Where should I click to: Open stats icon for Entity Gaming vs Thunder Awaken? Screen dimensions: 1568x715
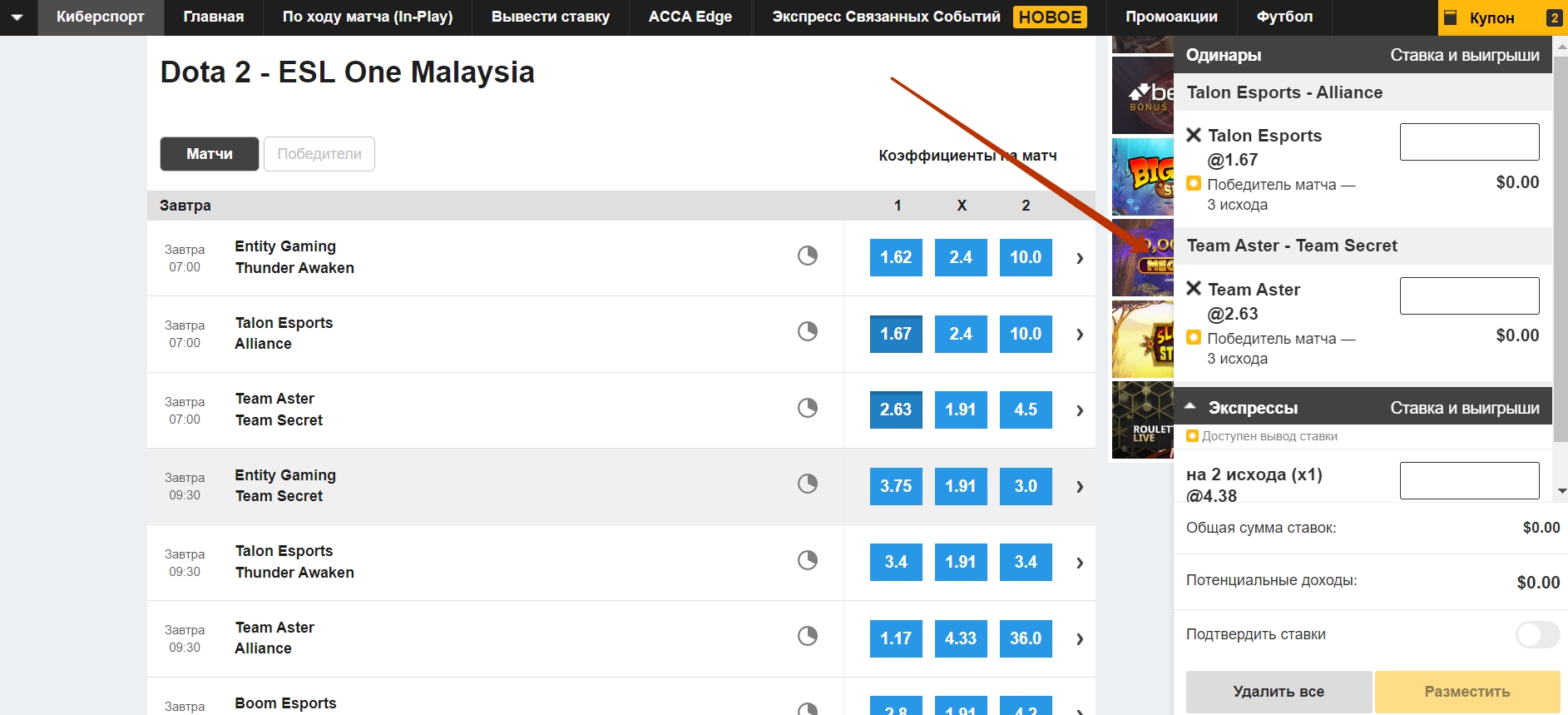pyautogui.click(x=807, y=256)
